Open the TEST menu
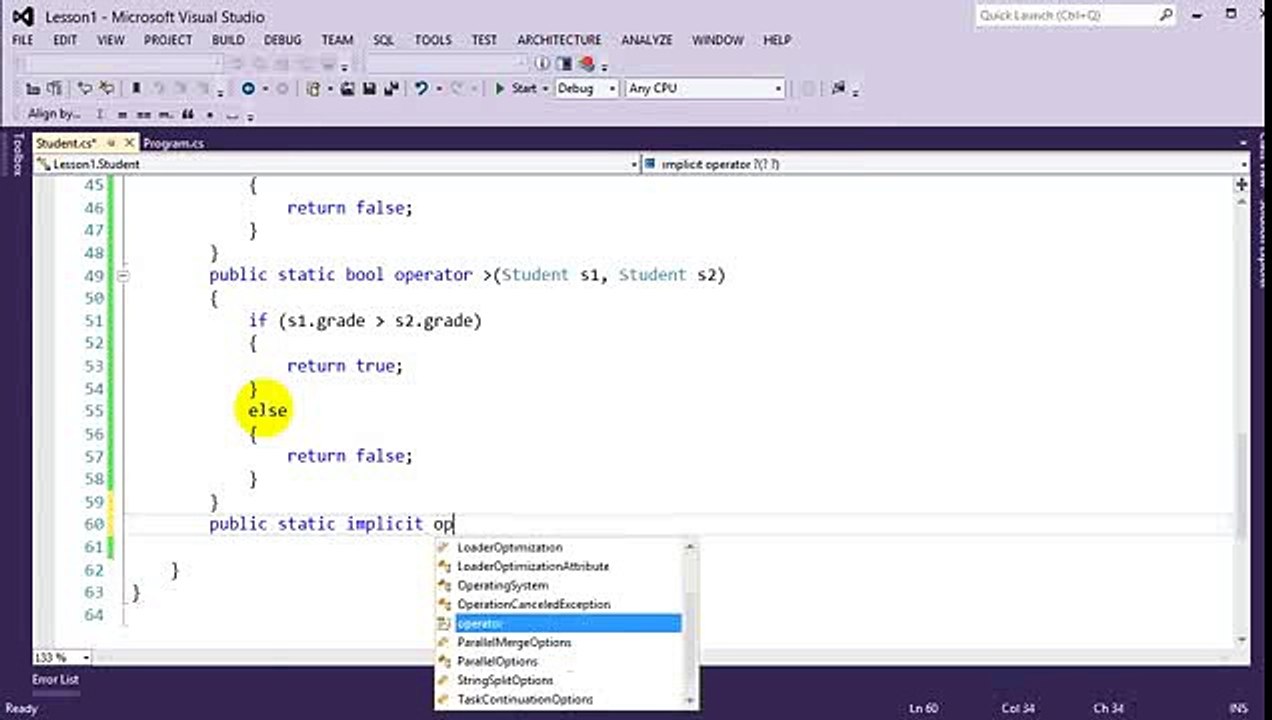 pos(484,40)
